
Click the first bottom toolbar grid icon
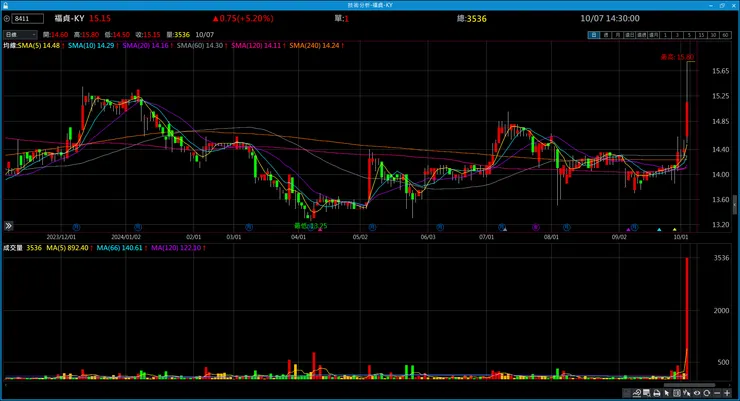click(x=627, y=393)
